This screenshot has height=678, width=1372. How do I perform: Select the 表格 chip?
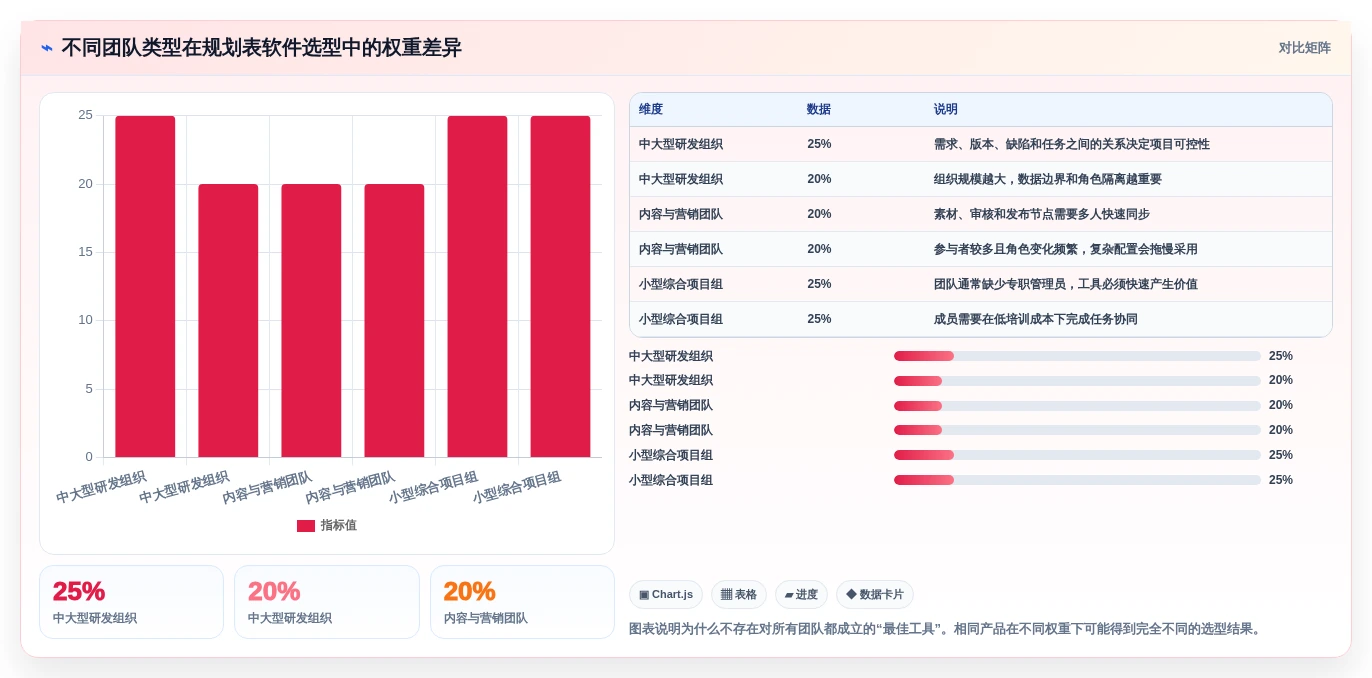point(739,595)
